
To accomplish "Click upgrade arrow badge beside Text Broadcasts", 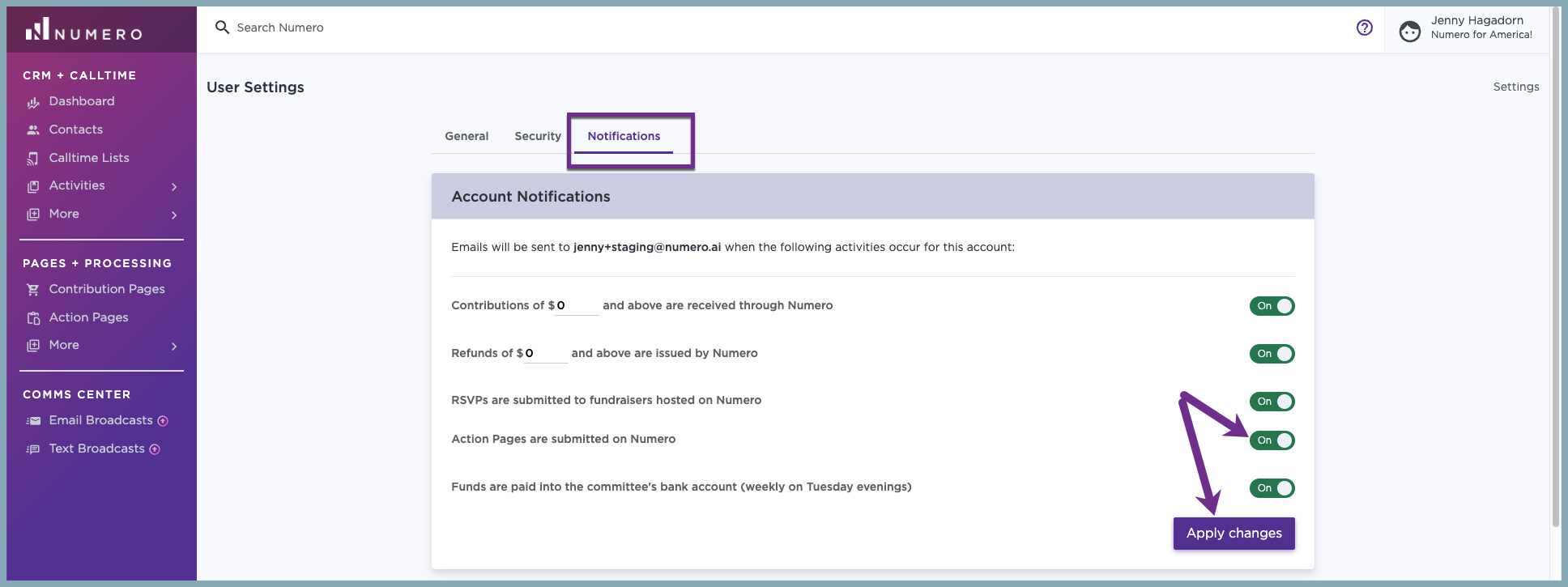I will point(155,449).
